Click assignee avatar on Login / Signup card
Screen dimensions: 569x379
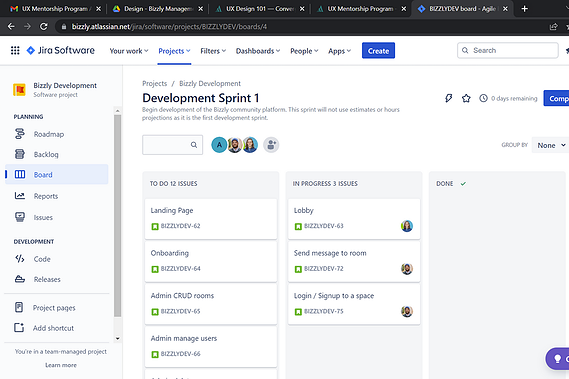[407, 311]
